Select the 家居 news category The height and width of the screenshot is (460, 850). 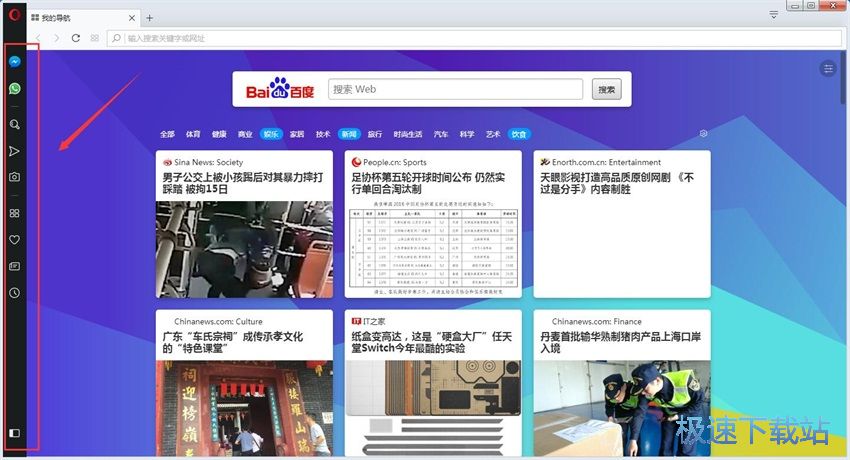(x=297, y=134)
